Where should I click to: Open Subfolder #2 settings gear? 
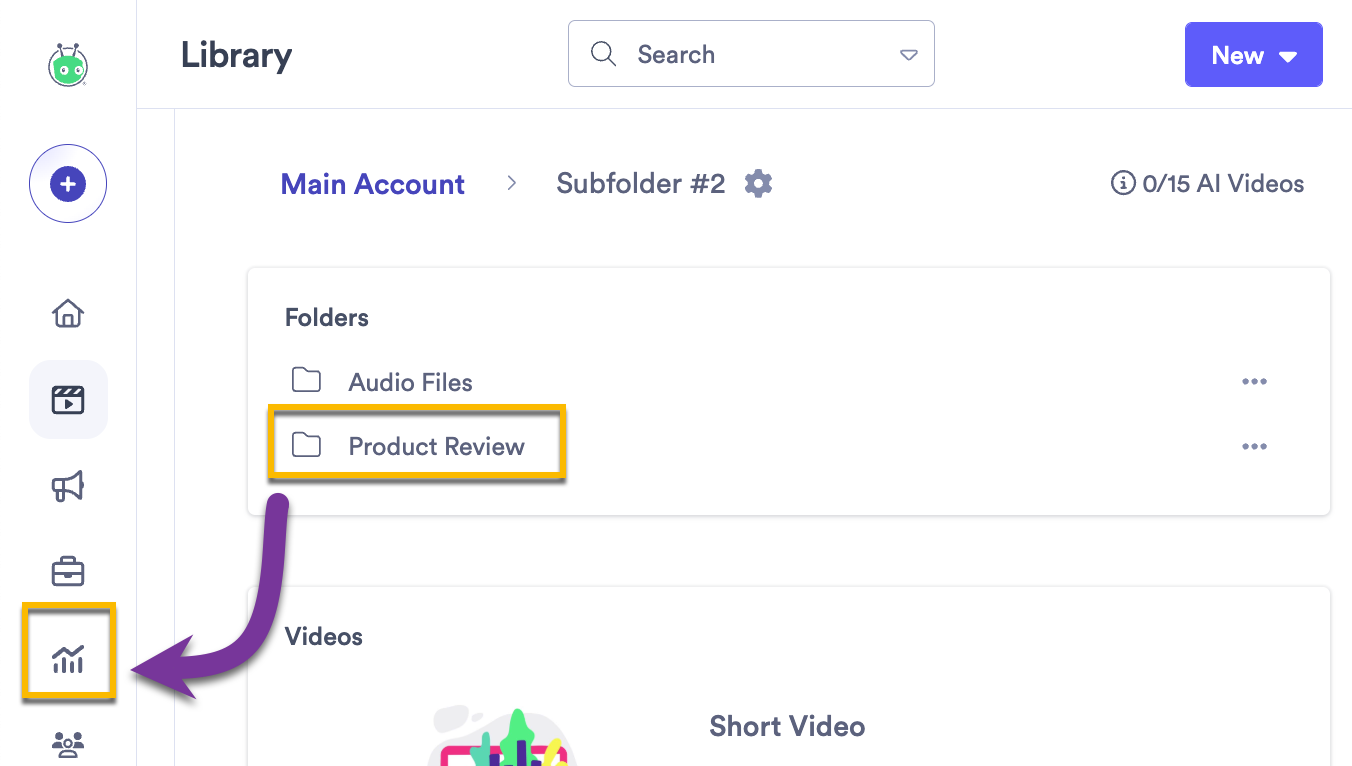(x=758, y=183)
